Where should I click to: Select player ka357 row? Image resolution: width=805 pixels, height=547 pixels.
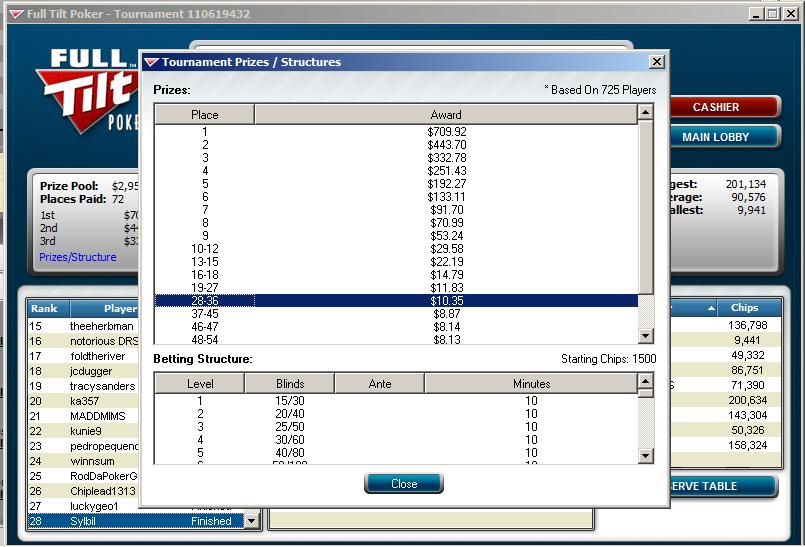(x=84, y=401)
